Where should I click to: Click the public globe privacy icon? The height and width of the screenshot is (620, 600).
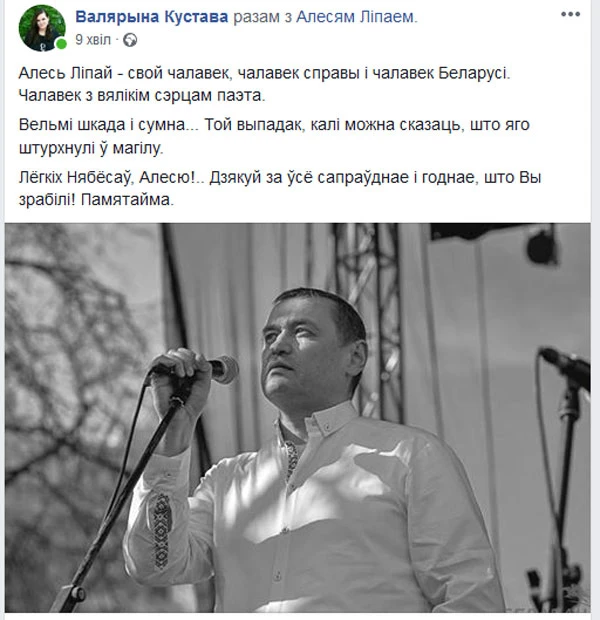130,40
